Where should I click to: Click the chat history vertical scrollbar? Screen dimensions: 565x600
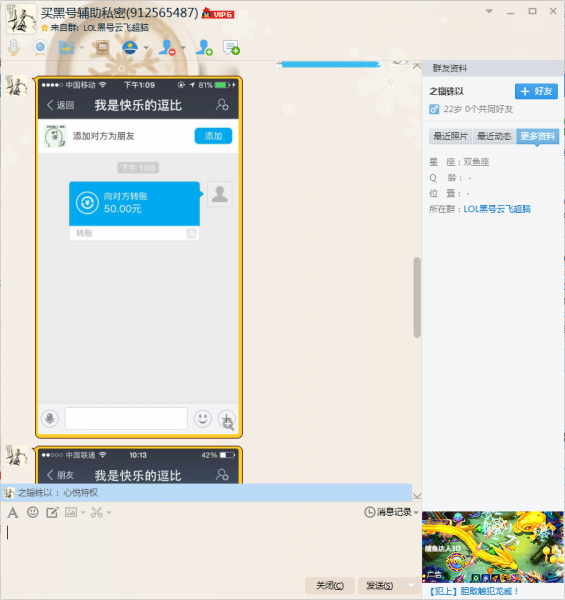tap(417, 297)
